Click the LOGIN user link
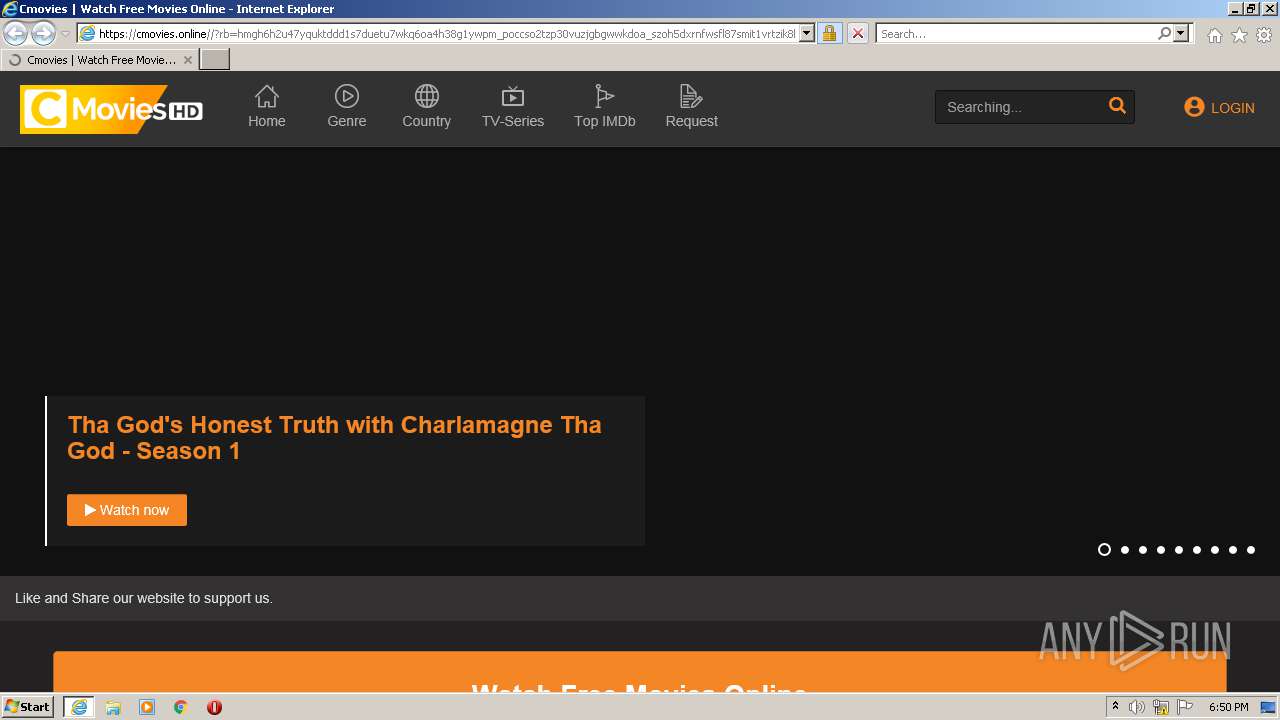 pos(1219,108)
